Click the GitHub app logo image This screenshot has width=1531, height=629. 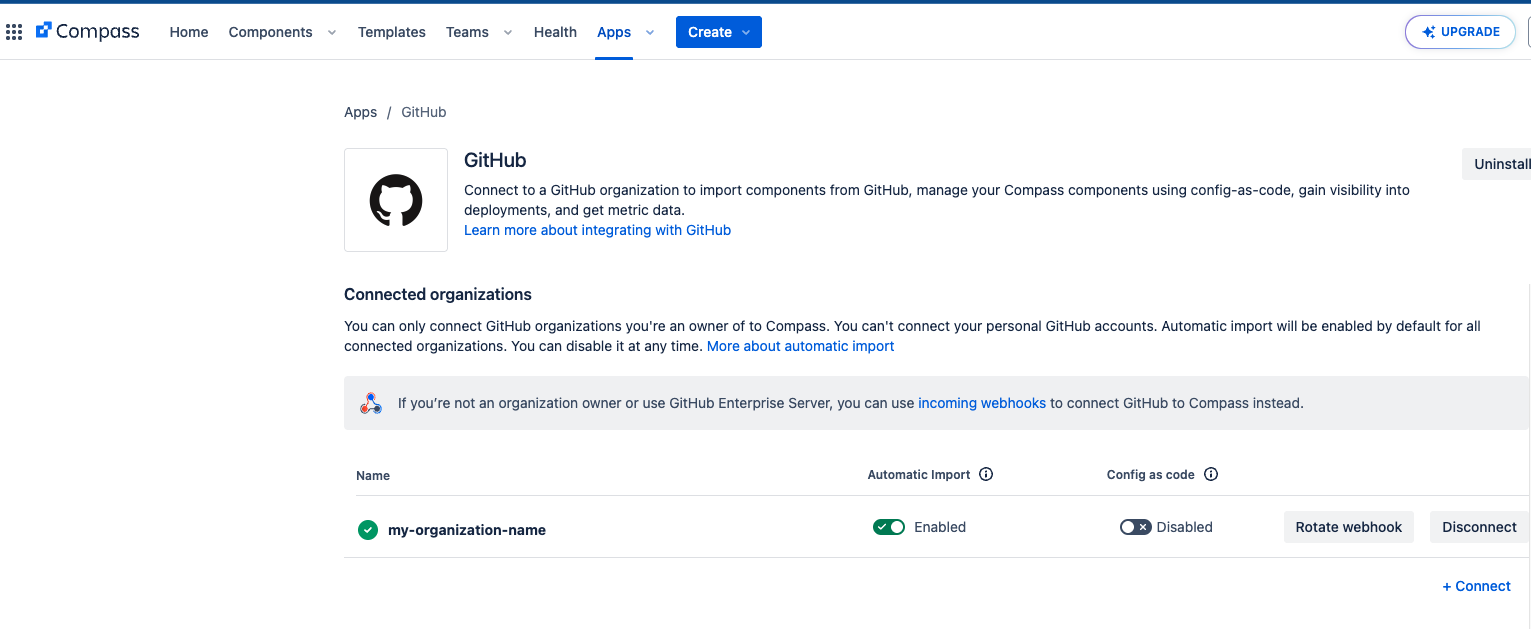[395, 199]
